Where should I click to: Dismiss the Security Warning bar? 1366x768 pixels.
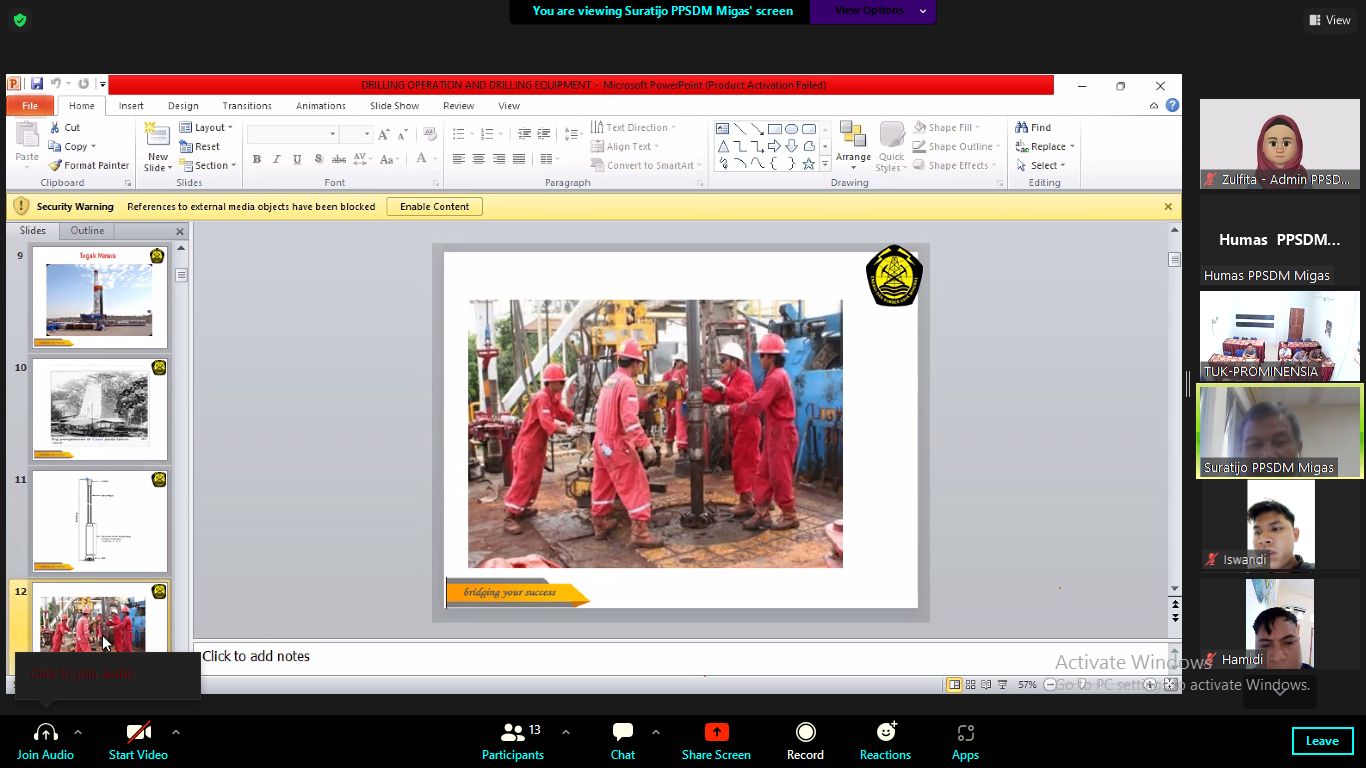coord(1168,207)
